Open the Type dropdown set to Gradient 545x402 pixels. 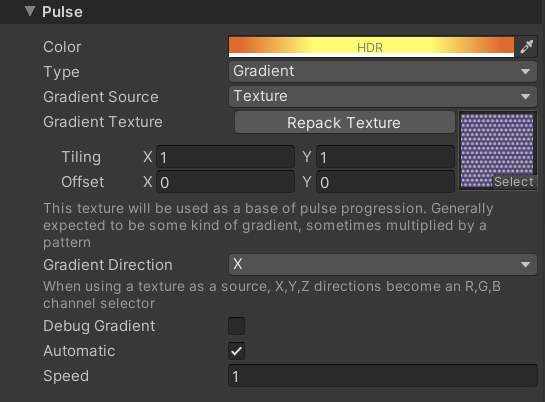pyautogui.click(x=383, y=72)
